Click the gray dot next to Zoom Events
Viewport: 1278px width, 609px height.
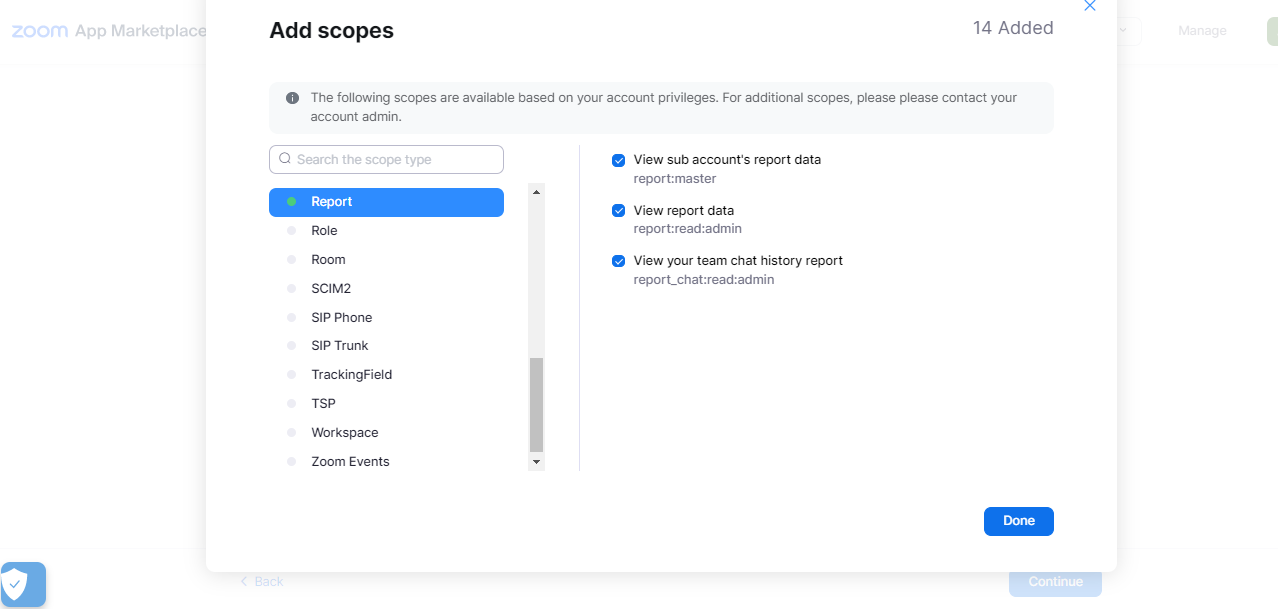pos(292,461)
